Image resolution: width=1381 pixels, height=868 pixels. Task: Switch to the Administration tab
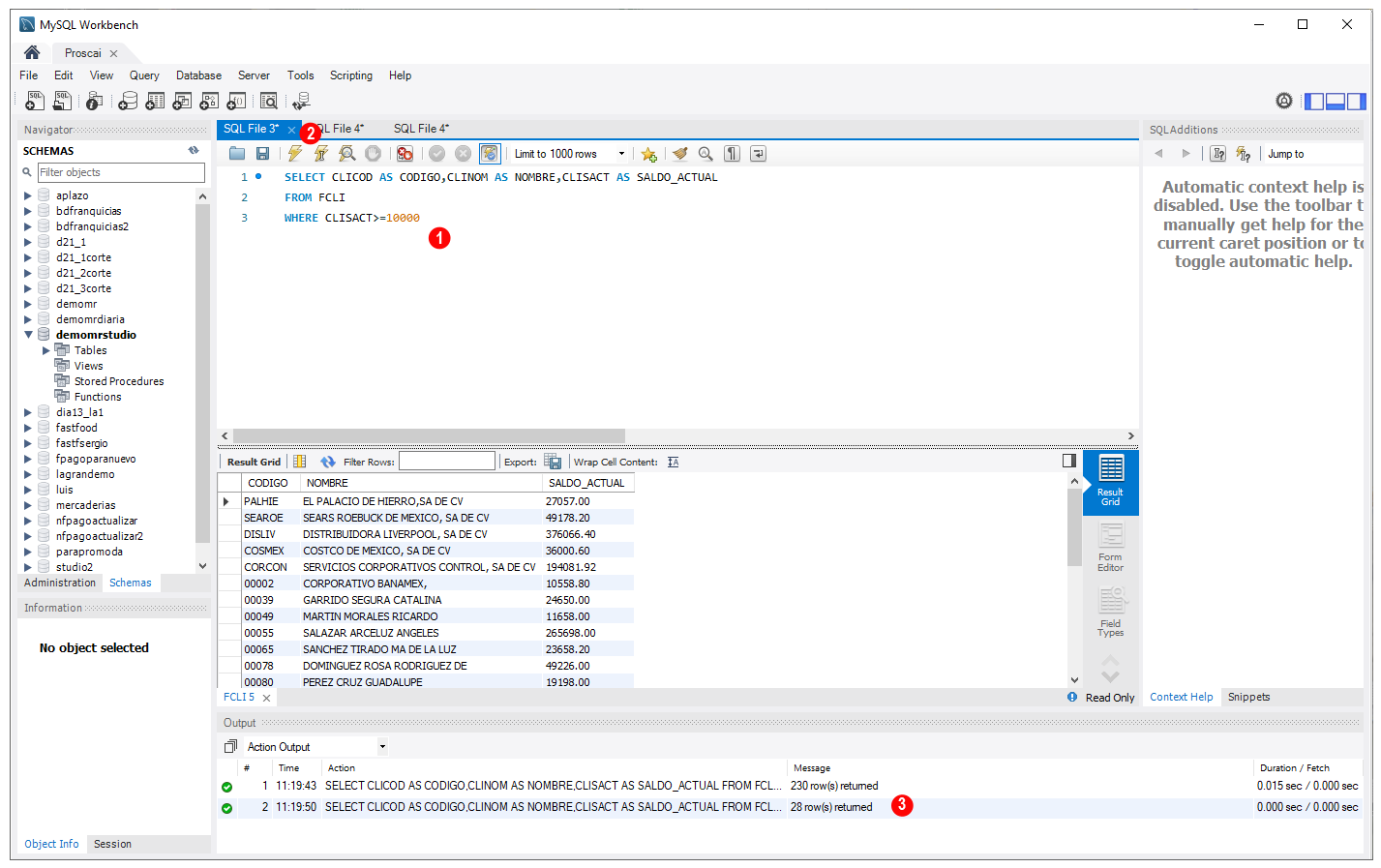point(60,583)
